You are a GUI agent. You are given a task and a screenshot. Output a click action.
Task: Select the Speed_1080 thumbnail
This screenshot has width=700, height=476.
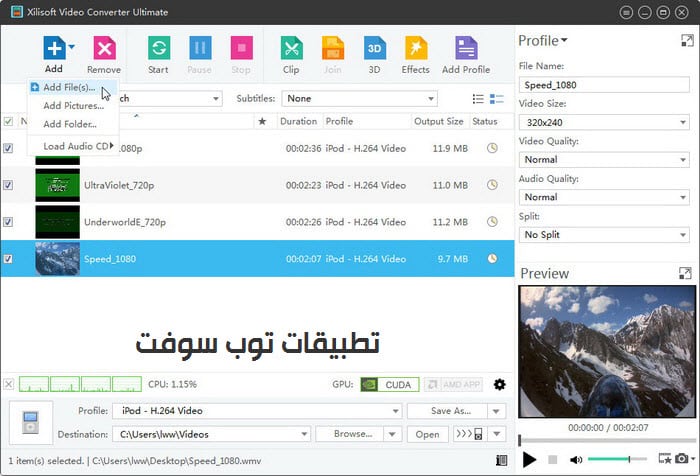pos(58,259)
